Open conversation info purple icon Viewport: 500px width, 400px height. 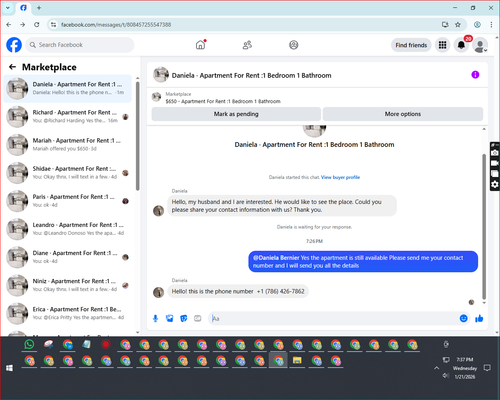point(475,75)
